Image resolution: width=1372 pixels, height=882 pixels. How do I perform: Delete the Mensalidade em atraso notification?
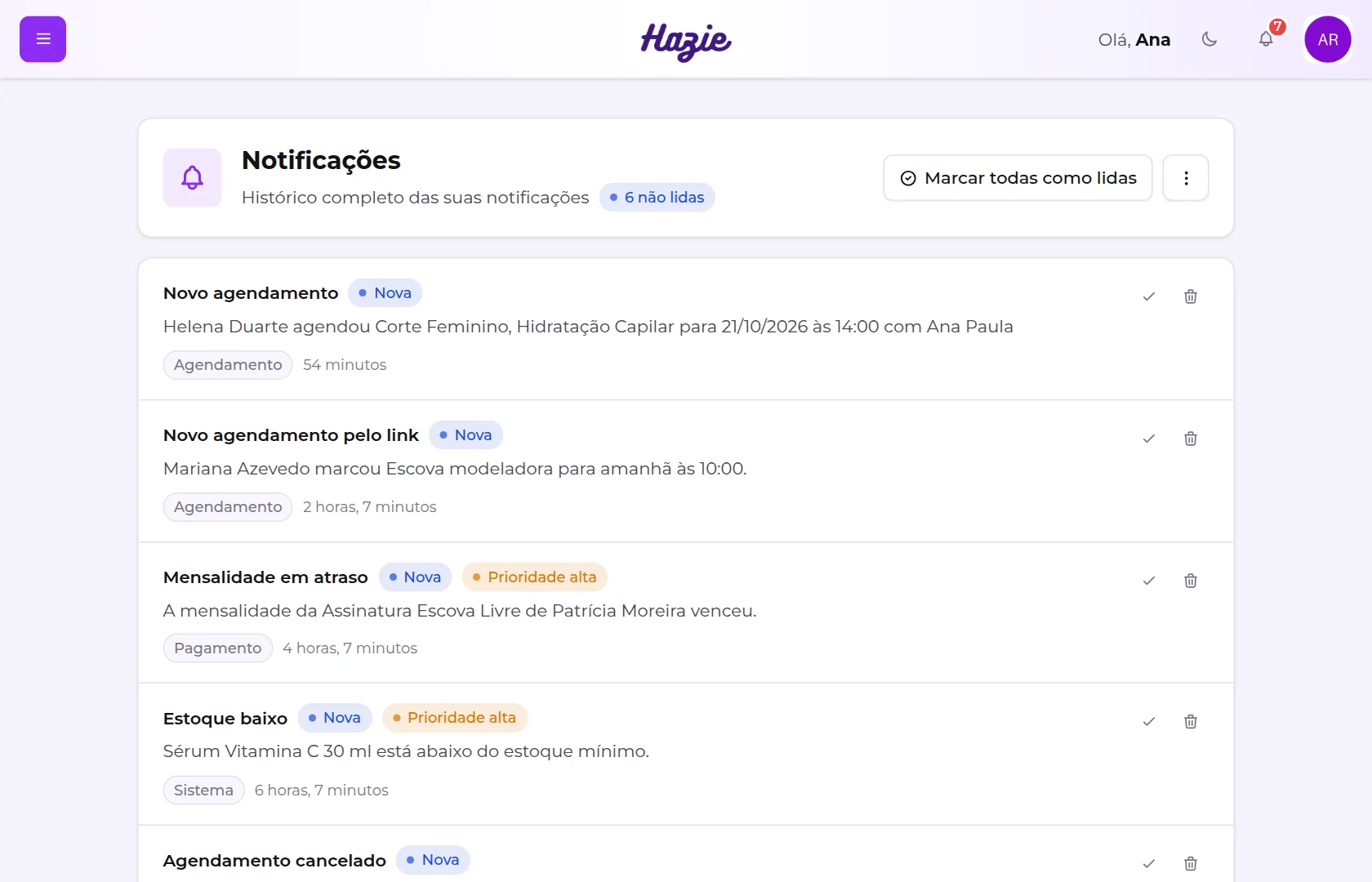pos(1191,581)
